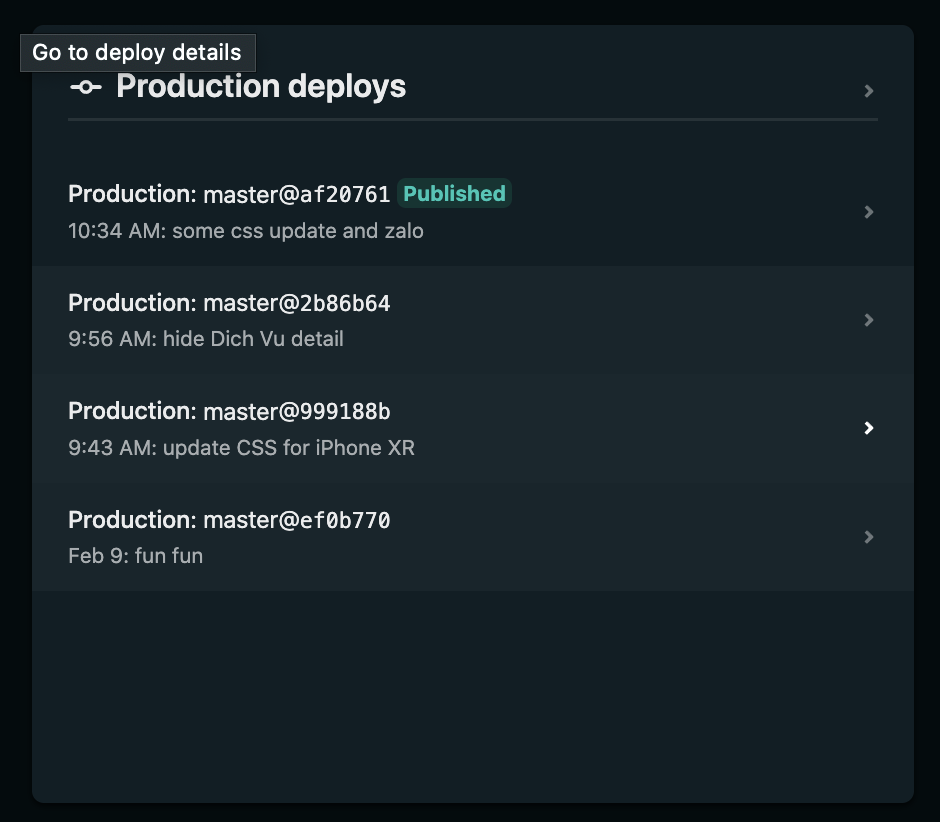Click the Production label of the published deploy

tap(131, 194)
